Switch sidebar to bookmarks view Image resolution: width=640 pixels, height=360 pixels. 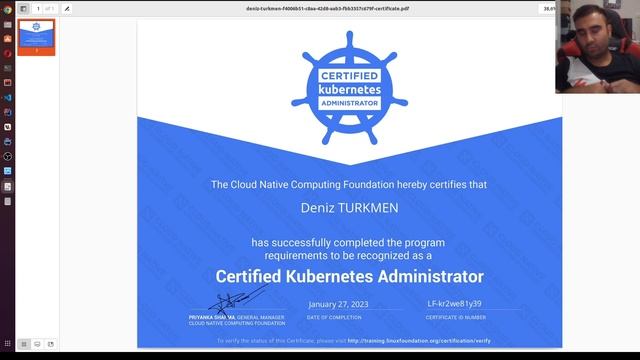51,344
